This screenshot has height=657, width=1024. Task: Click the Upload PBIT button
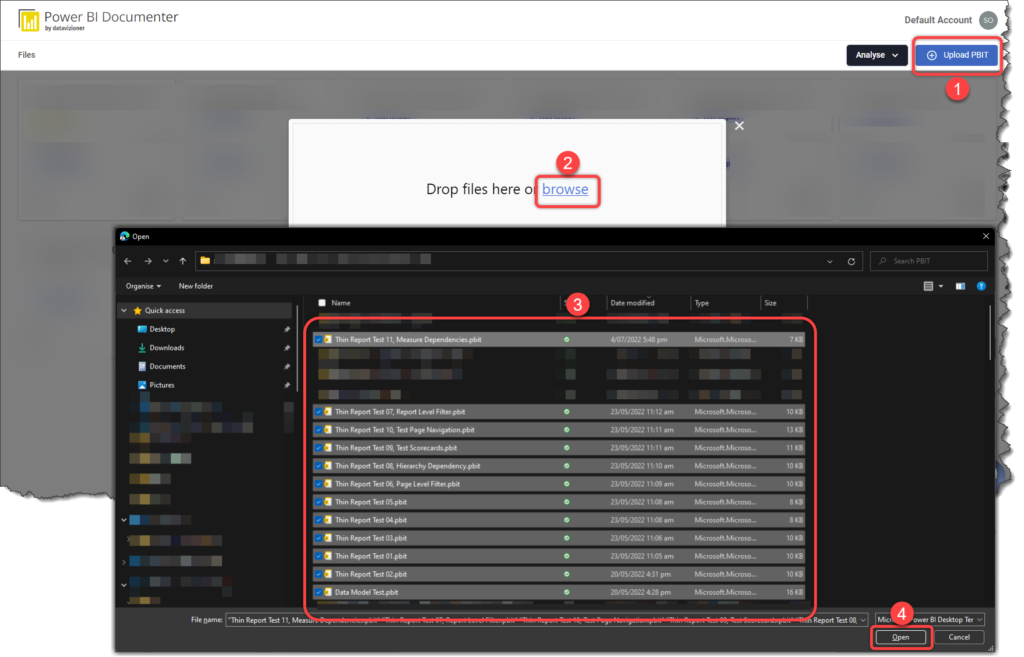(x=957, y=55)
